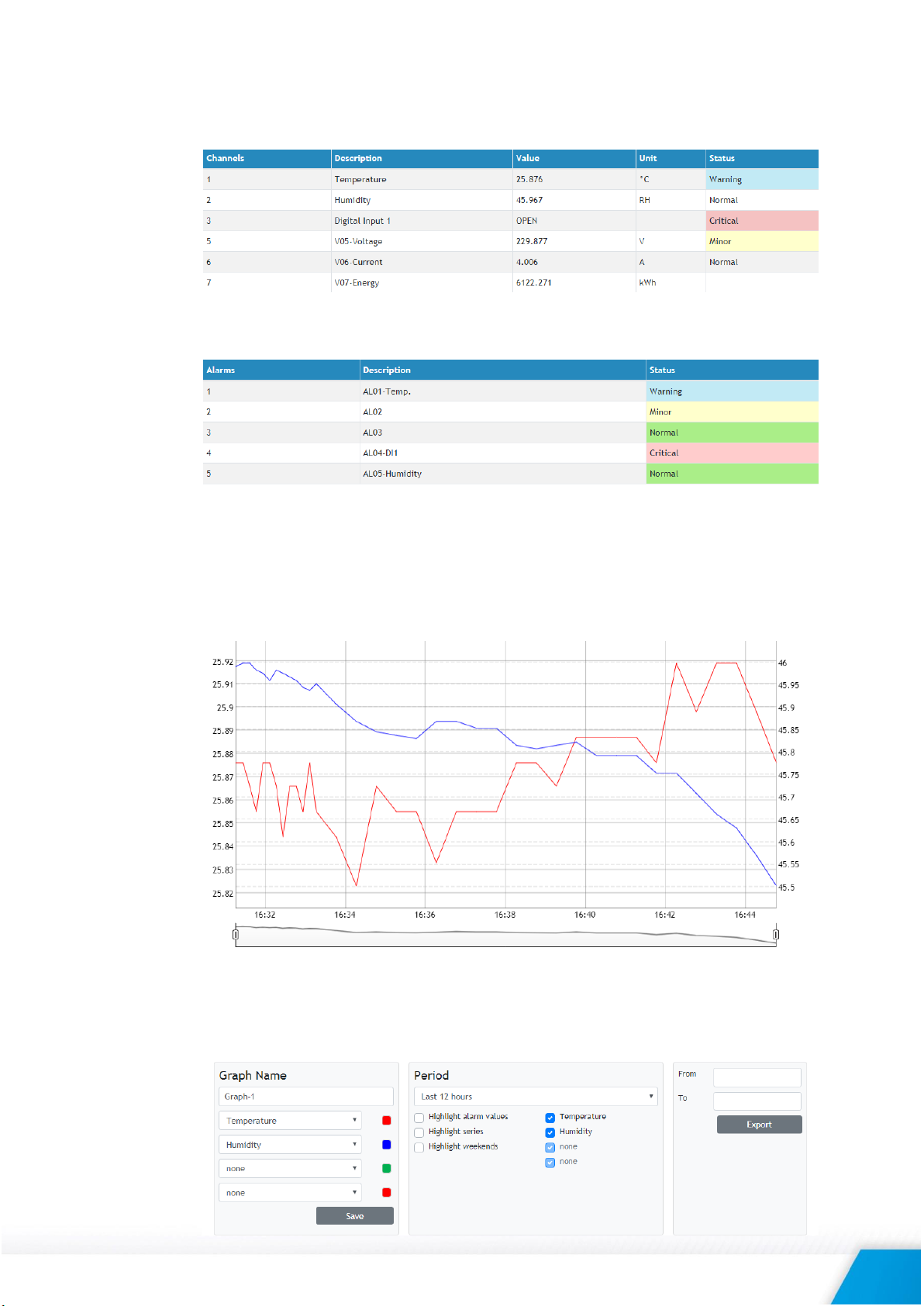
Task: Open the Humidity series dropdown
Action: tap(290, 1145)
